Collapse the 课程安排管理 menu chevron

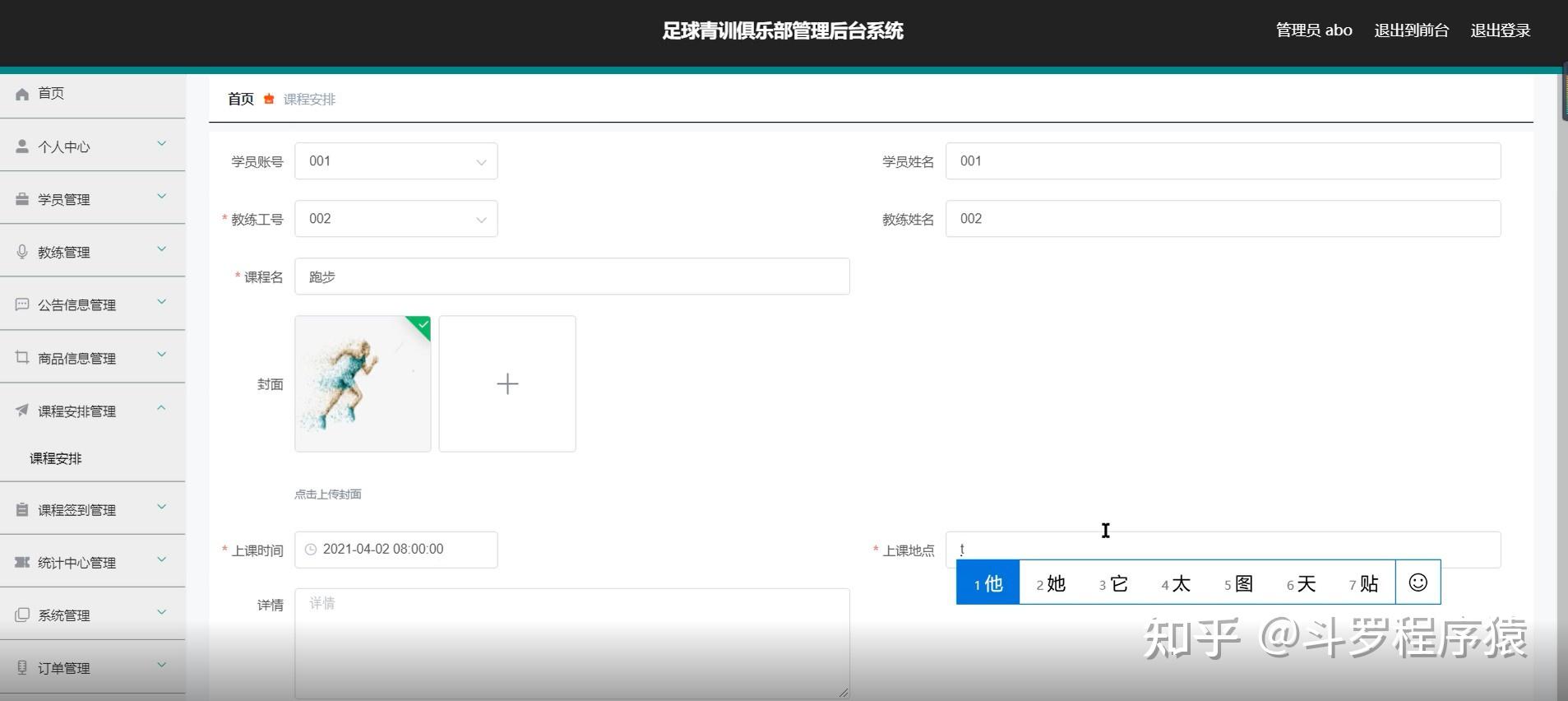click(162, 407)
